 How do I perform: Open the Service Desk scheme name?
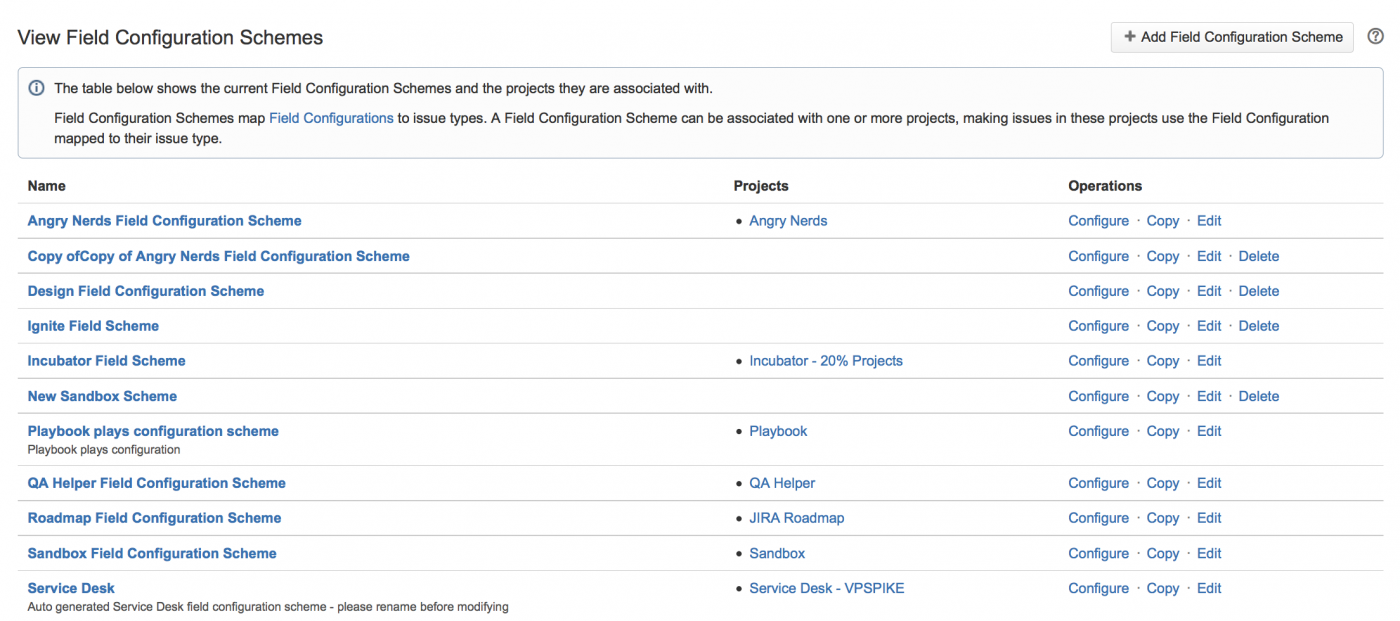pos(71,588)
